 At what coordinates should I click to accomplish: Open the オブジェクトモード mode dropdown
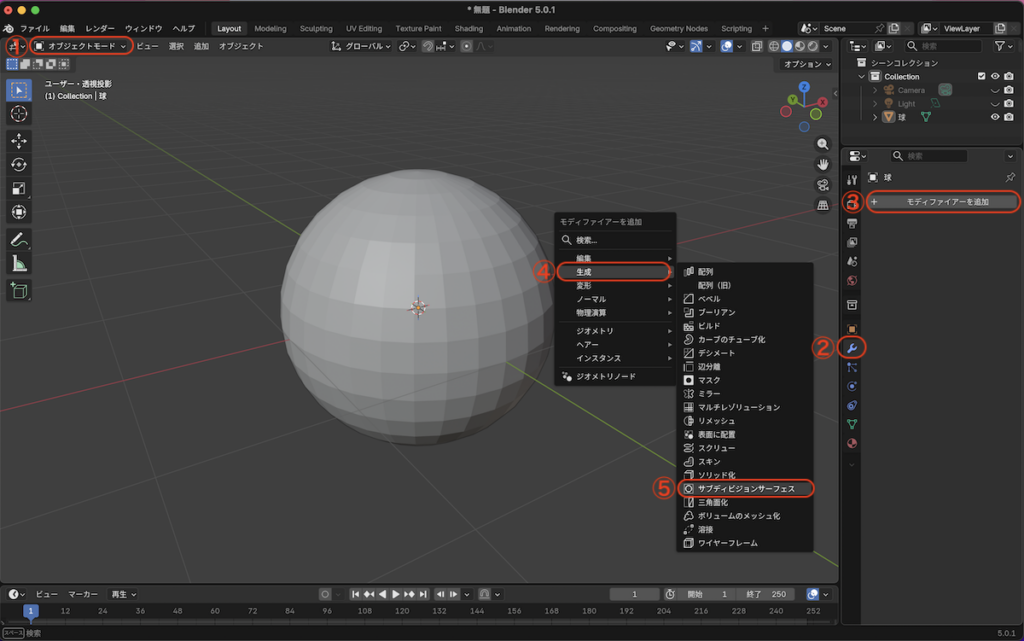(x=80, y=46)
